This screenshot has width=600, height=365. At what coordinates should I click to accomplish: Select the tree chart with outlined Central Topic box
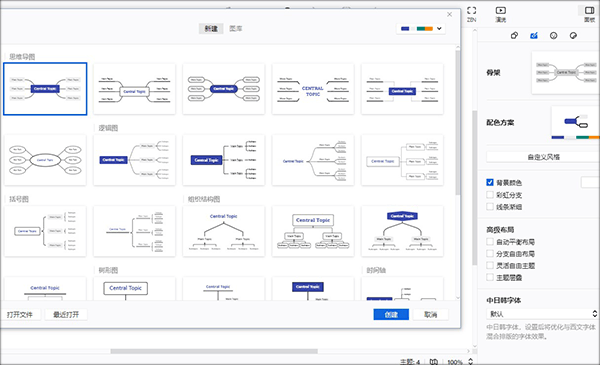[x=134, y=288]
